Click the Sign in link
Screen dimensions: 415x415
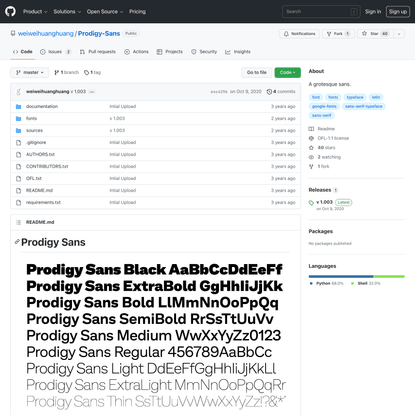click(373, 11)
